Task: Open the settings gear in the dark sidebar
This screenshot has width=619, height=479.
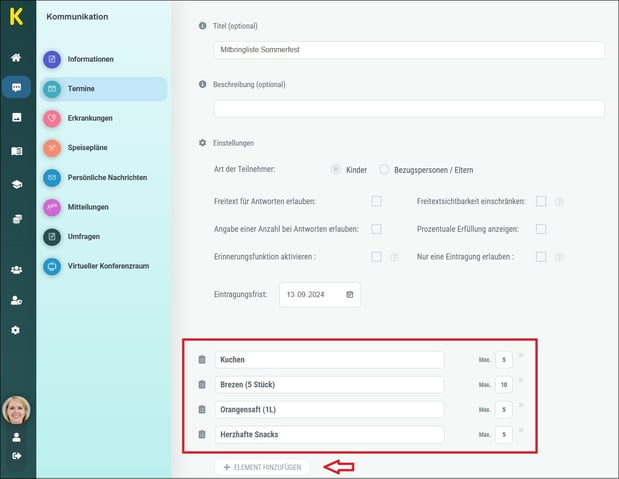Action: (16, 330)
